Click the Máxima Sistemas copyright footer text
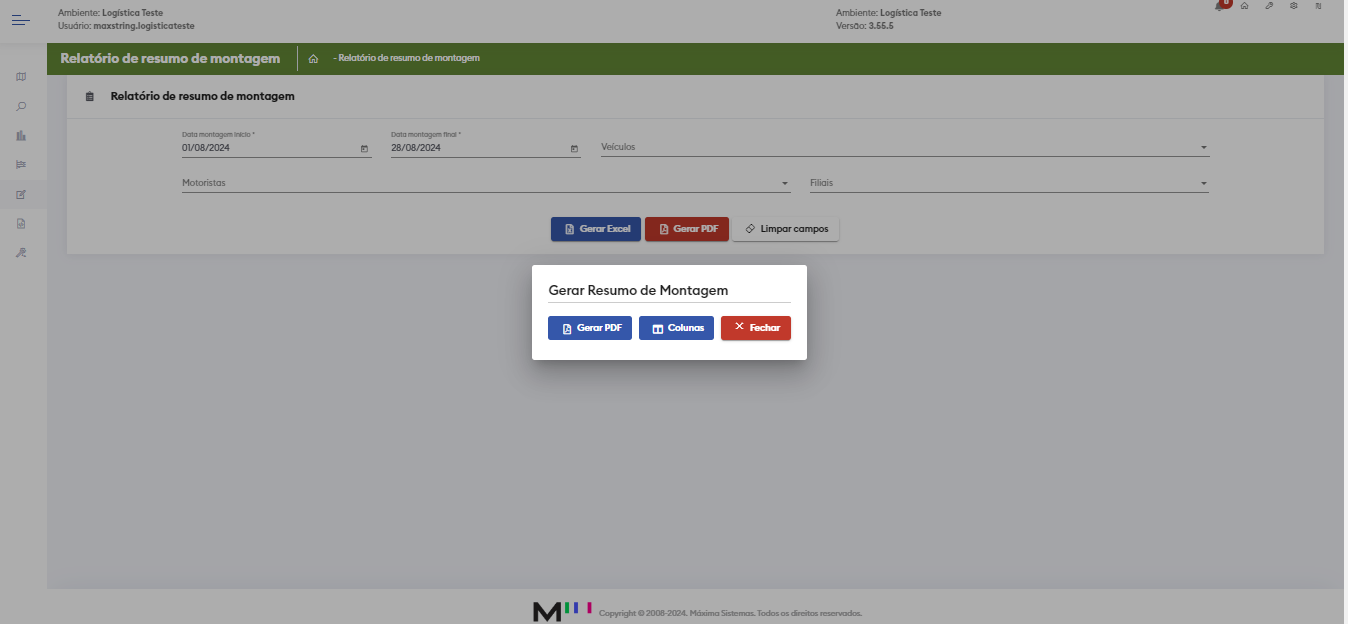1348x624 pixels. coord(730,613)
